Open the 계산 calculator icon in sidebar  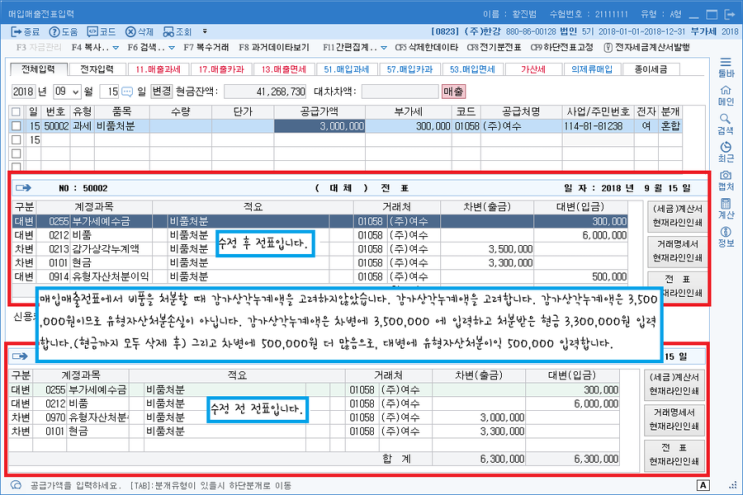tap(725, 204)
